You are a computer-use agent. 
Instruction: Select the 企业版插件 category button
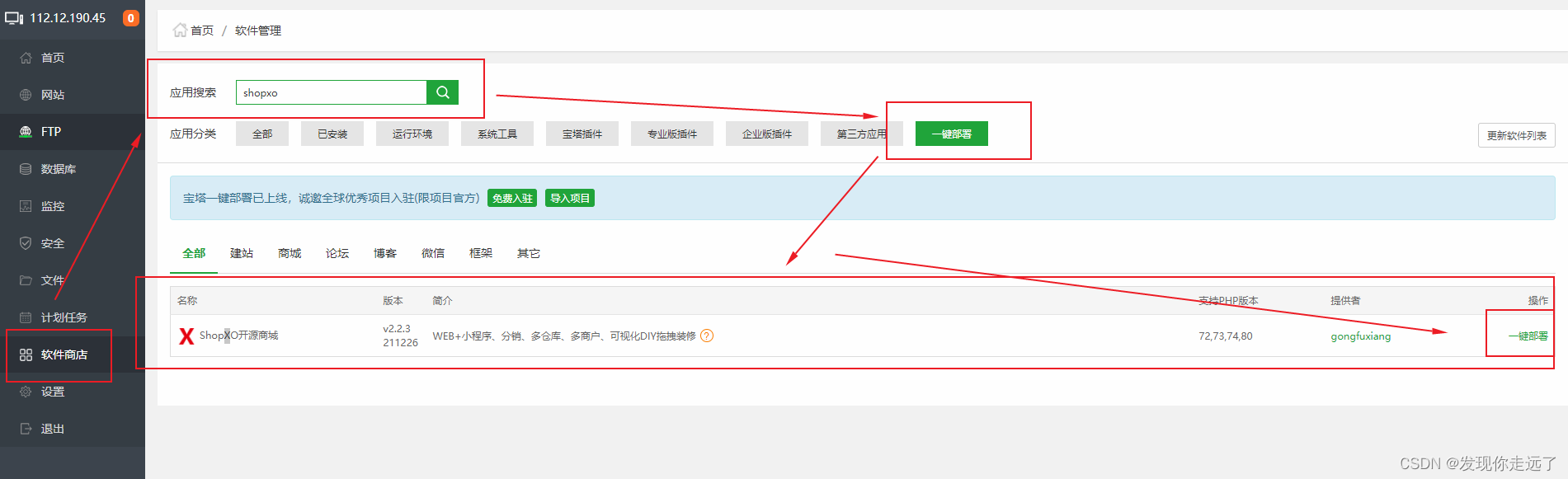tap(767, 134)
